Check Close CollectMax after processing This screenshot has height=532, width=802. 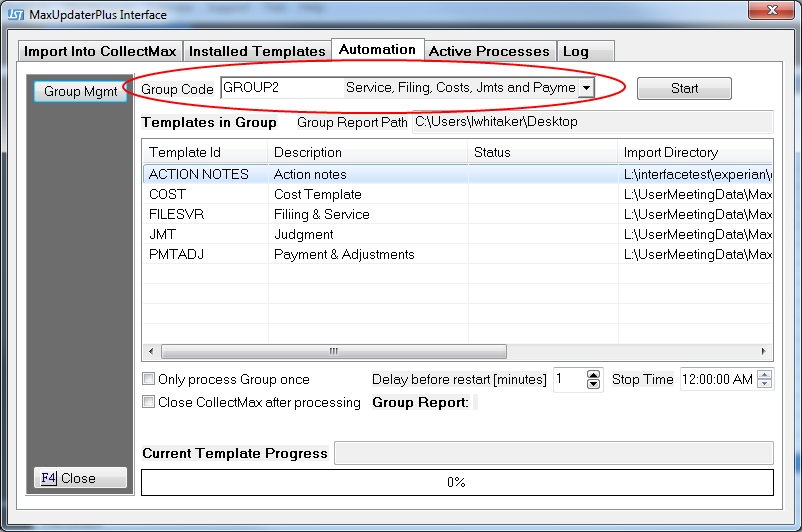click(x=149, y=402)
